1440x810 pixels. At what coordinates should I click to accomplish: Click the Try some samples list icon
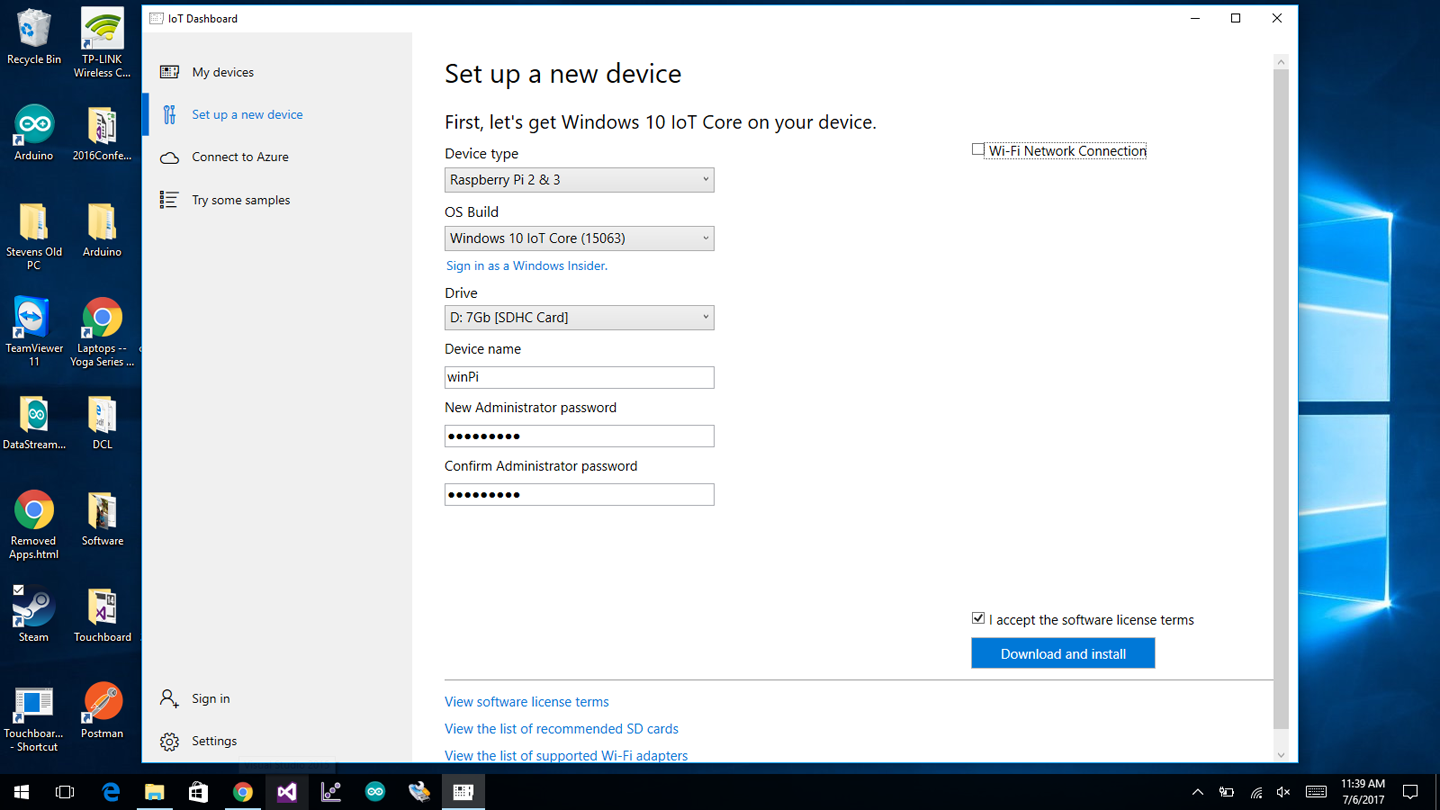coord(169,200)
